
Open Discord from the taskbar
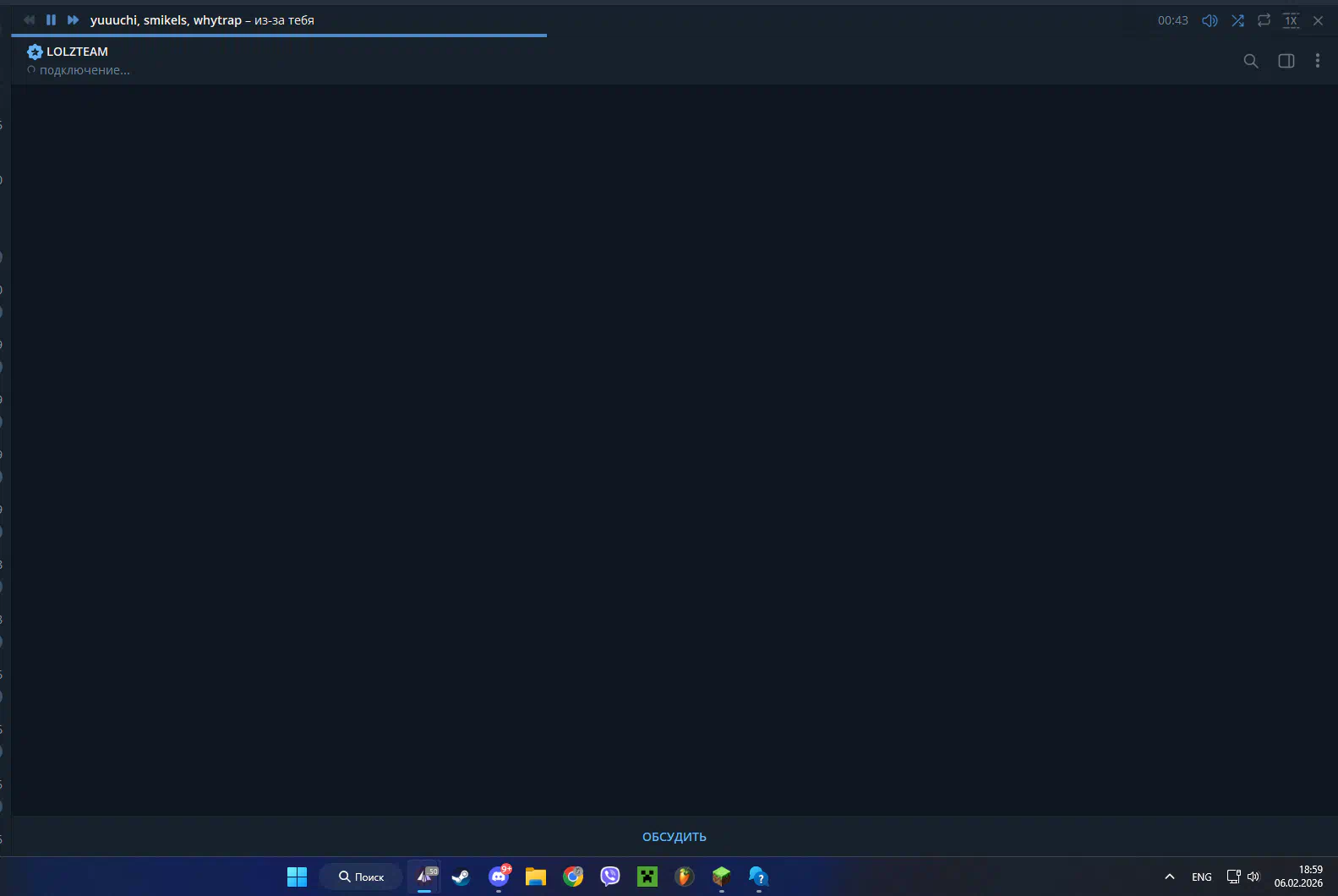[x=499, y=877]
